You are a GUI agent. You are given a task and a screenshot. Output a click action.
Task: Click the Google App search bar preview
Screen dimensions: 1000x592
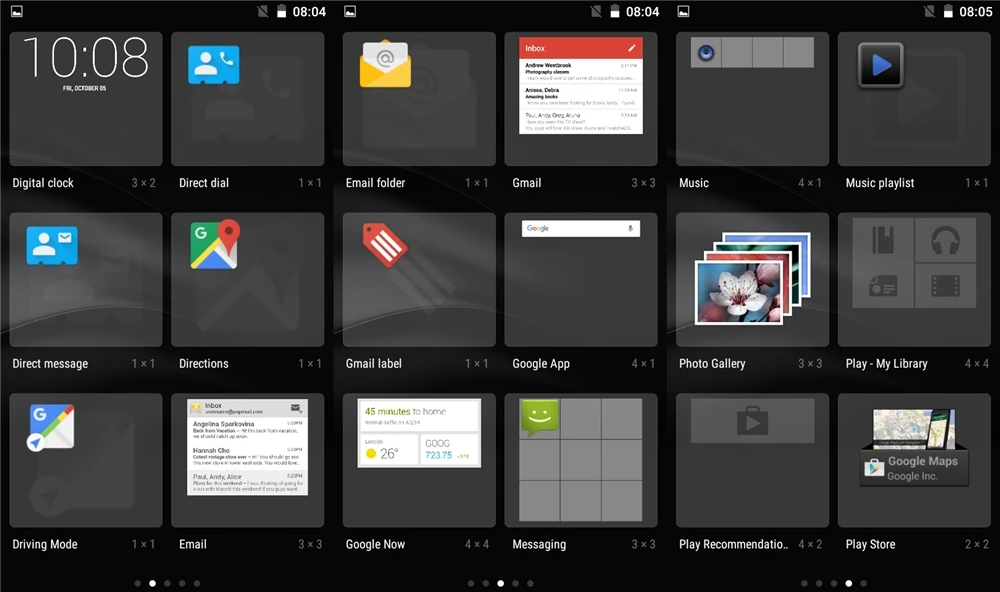(580, 228)
